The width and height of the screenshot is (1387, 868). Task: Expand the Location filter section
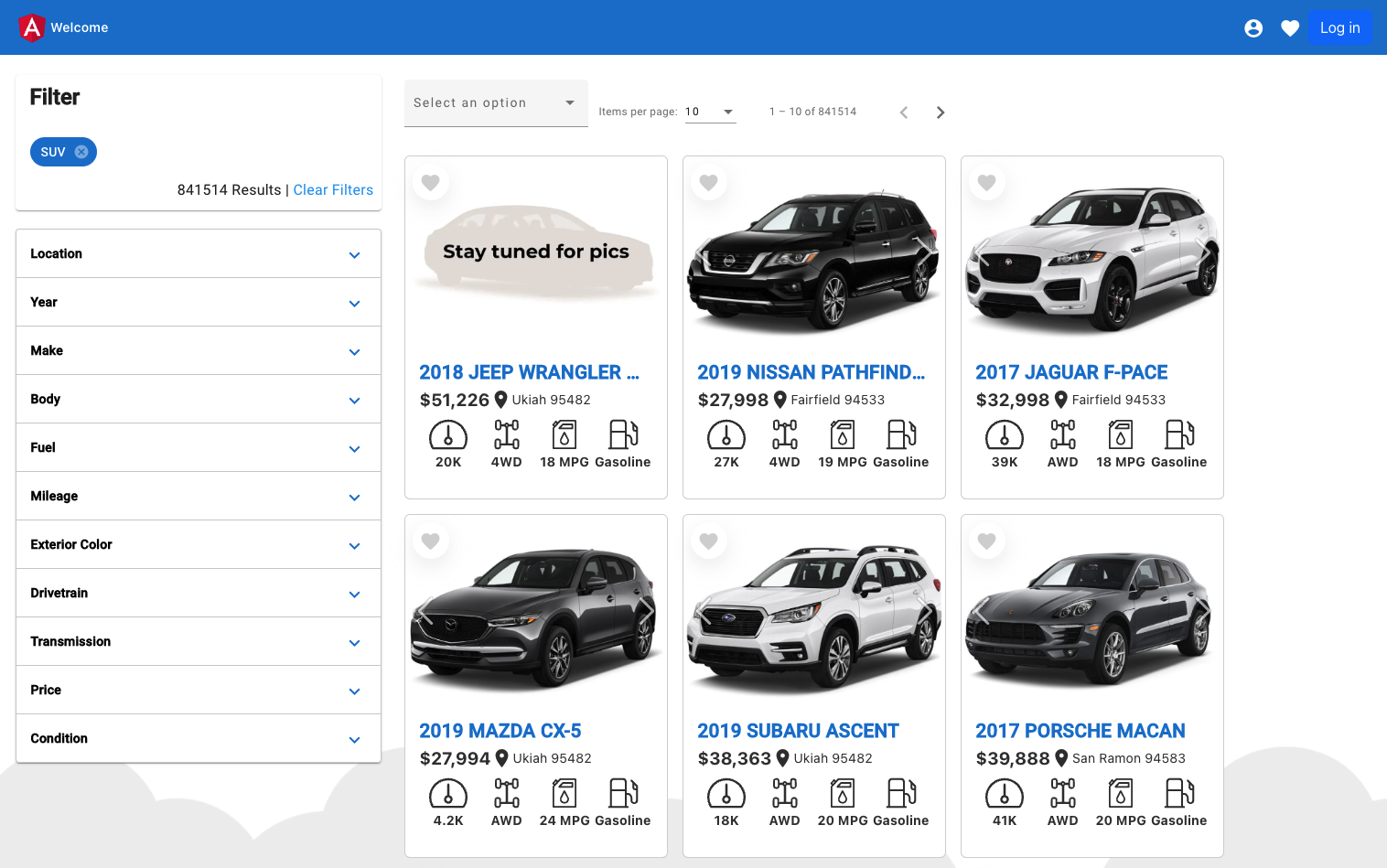(x=199, y=253)
